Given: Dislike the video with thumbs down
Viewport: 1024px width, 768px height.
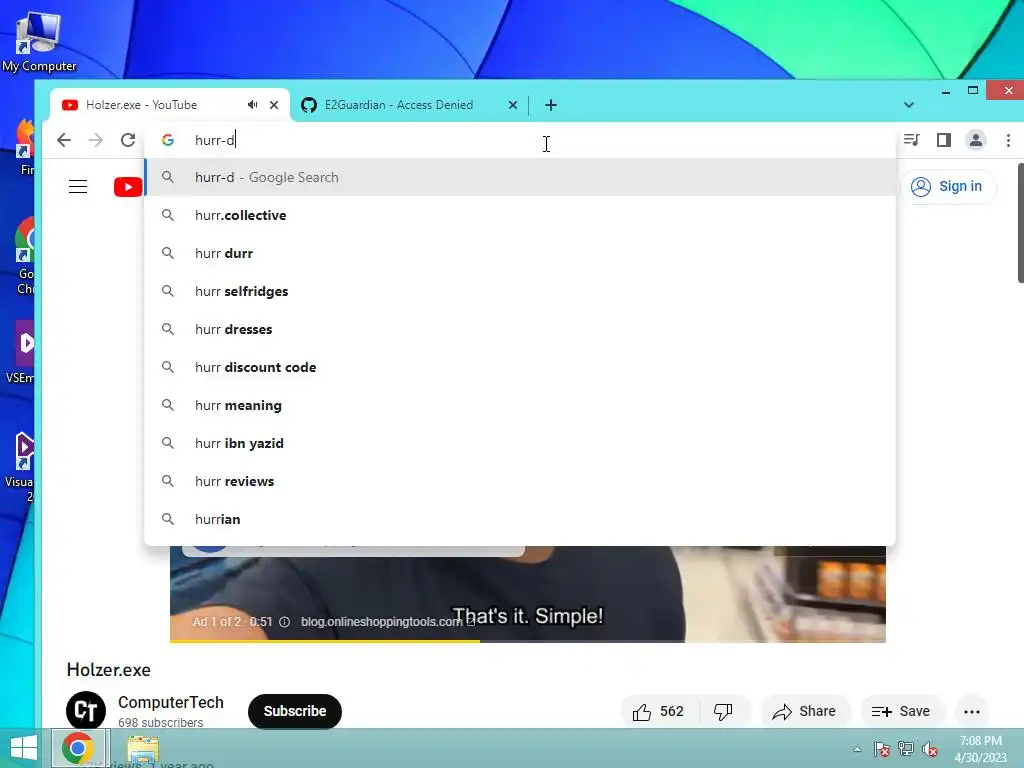Looking at the screenshot, I should [724, 711].
